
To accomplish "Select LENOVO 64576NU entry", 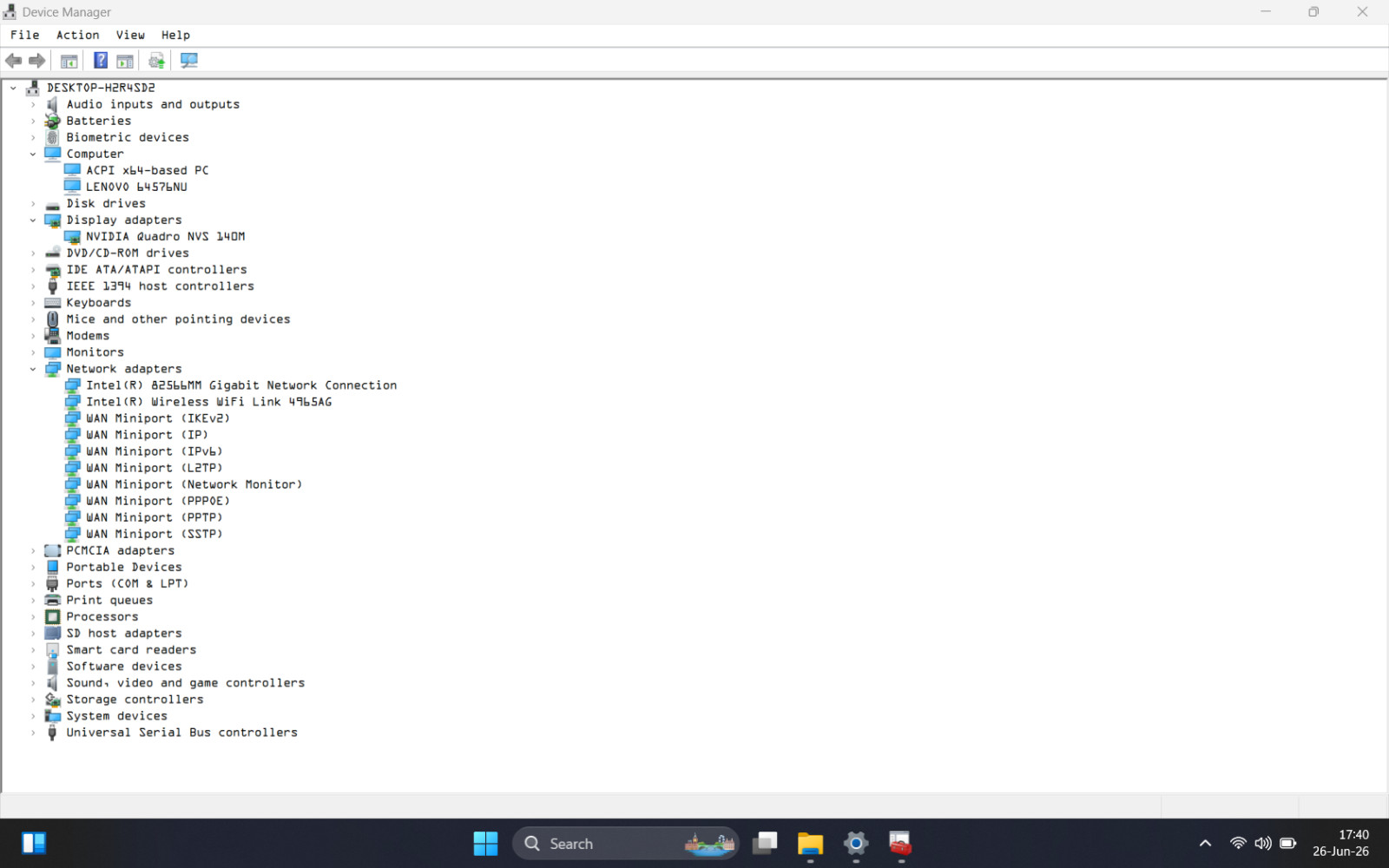I will (136, 187).
